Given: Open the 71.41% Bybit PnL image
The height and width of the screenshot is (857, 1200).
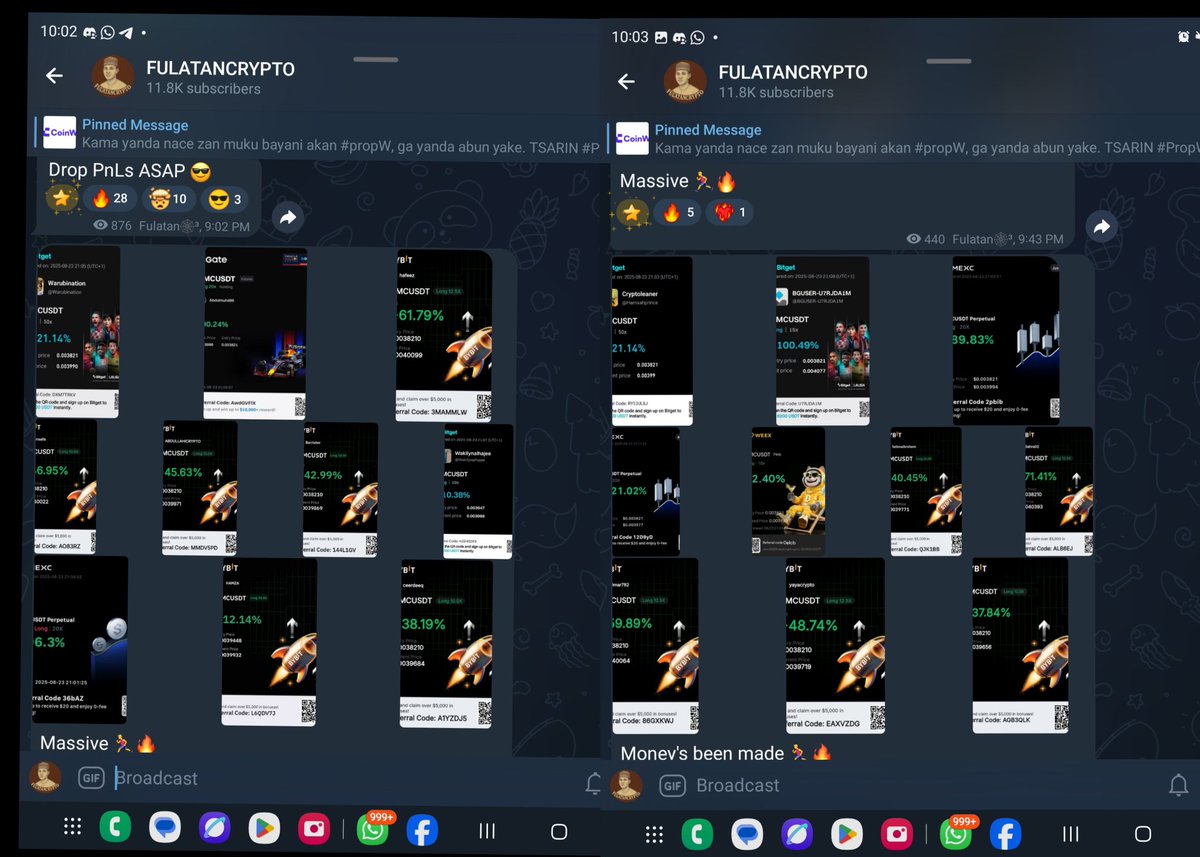Looking at the screenshot, I should [1059, 492].
